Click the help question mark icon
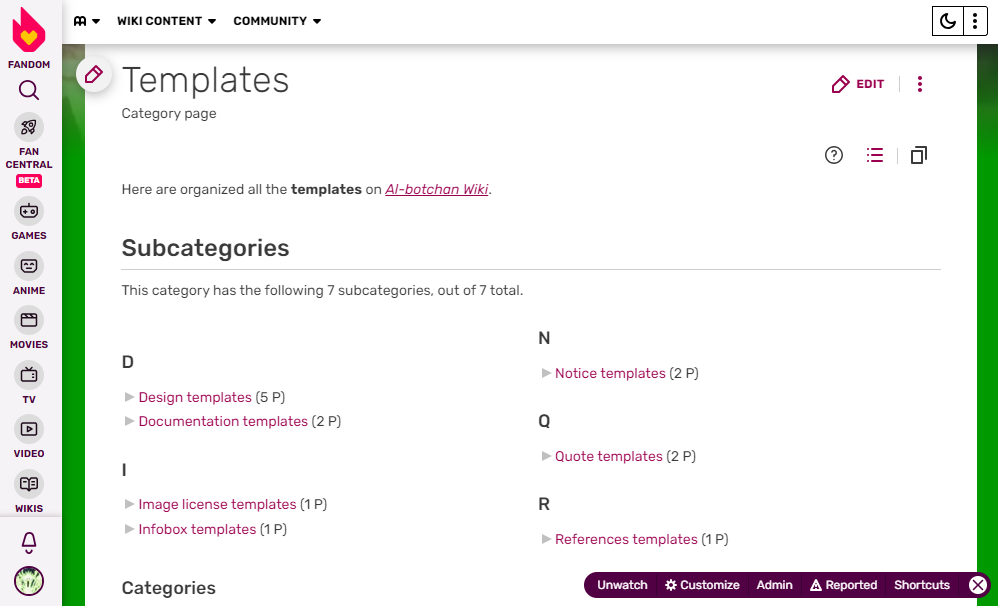The width and height of the screenshot is (998, 606). click(834, 155)
